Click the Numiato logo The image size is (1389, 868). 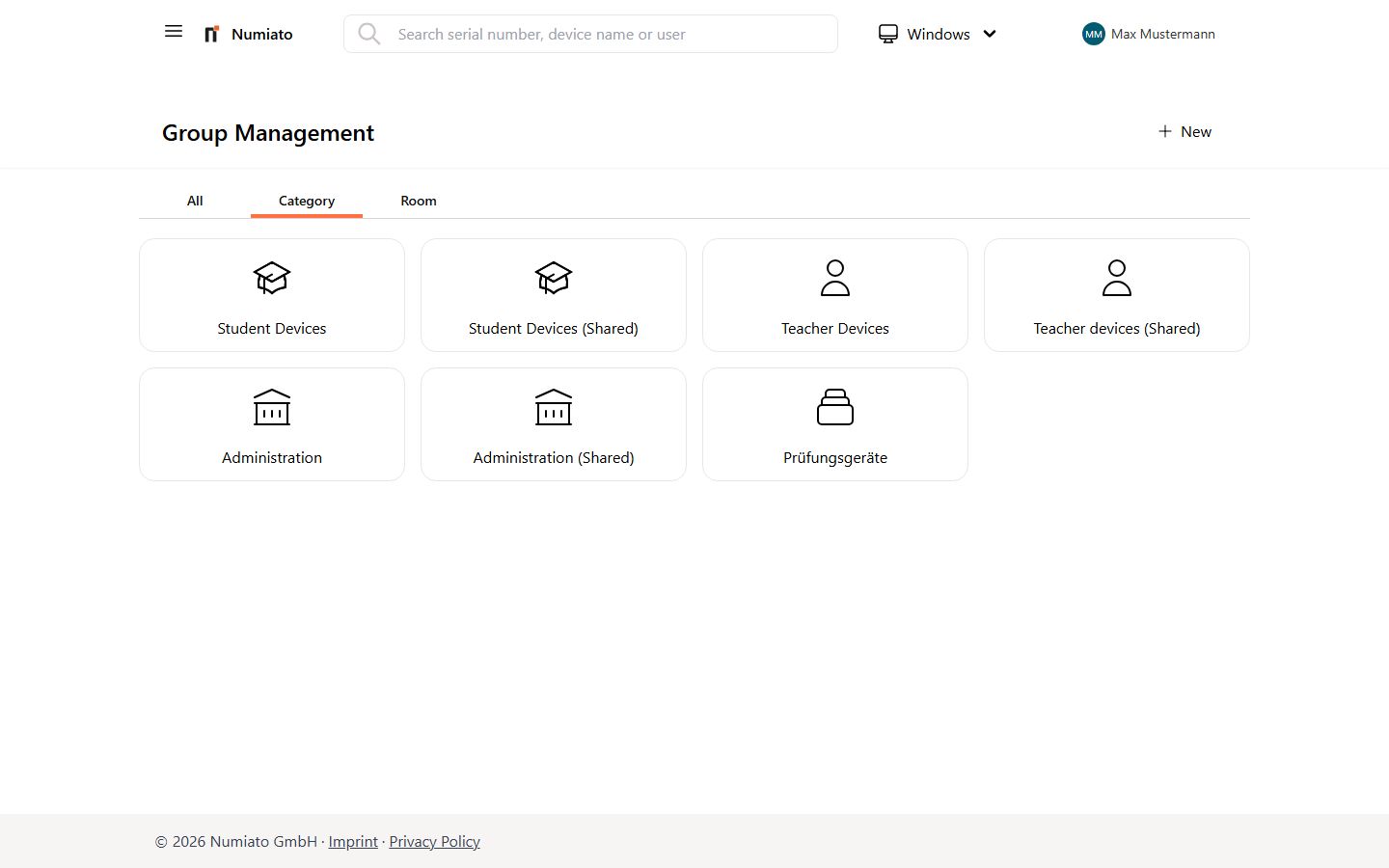click(x=247, y=34)
